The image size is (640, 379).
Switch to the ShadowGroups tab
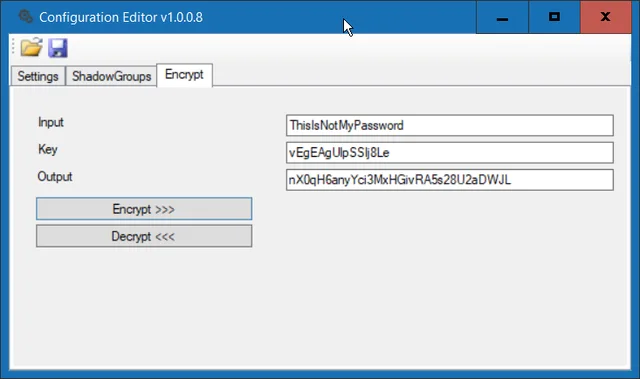pos(111,76)
